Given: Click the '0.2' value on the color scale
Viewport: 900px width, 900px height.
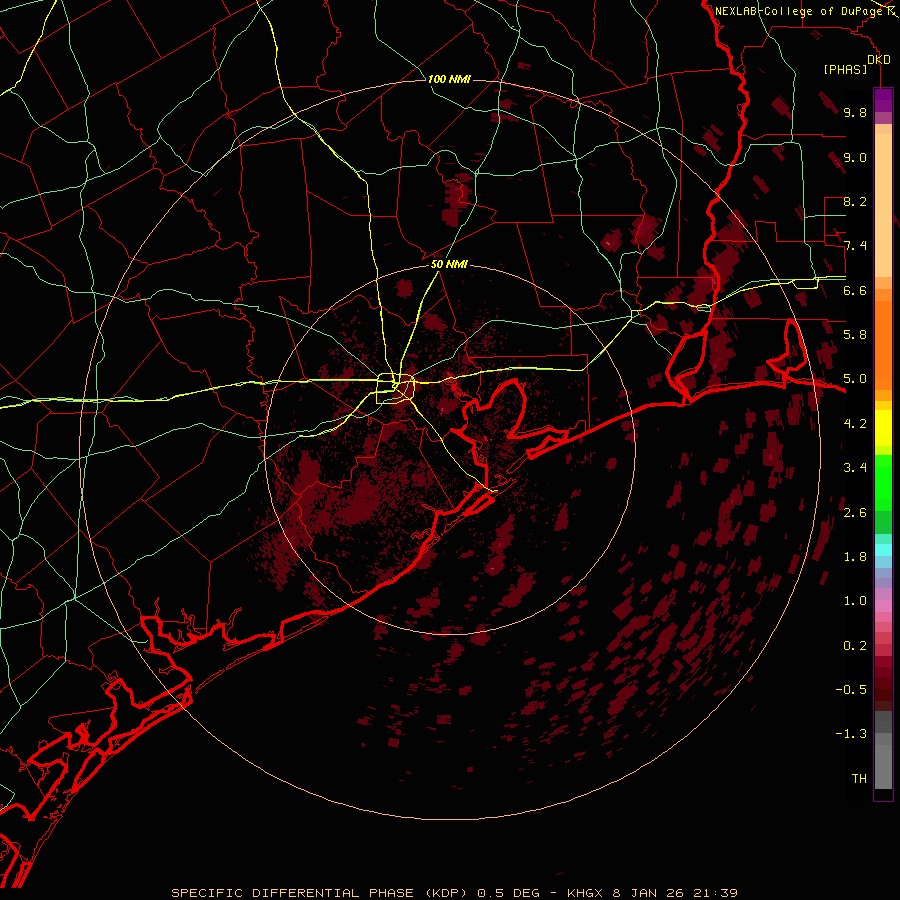Looking at the screenshot, I should tap(855, 646).
